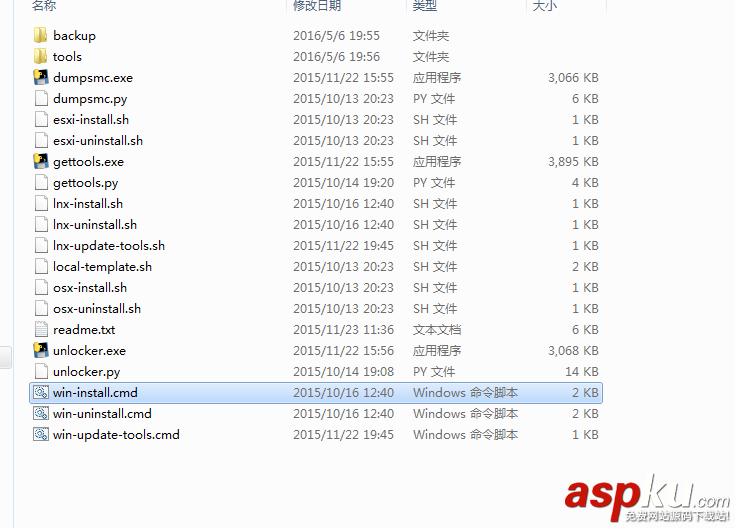Click the osx-install.sh file icon
The height and width of the screenshot is (528, 735).
point(41,287)
